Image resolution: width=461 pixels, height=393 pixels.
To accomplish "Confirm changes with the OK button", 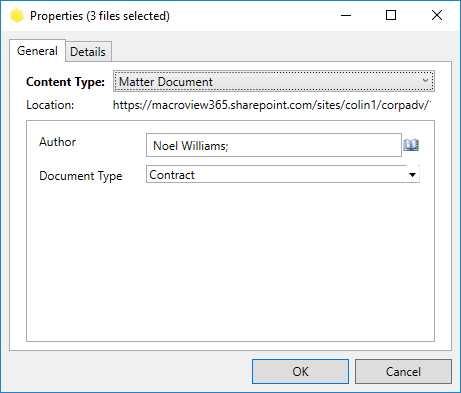I will coord(300,371).
